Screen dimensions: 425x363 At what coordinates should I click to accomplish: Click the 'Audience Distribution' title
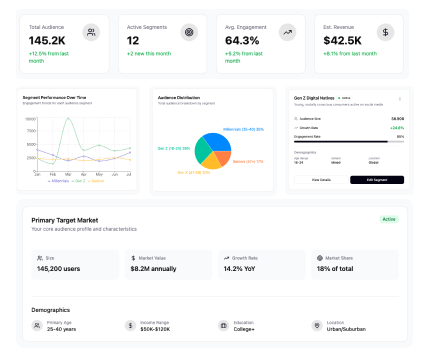179,98
